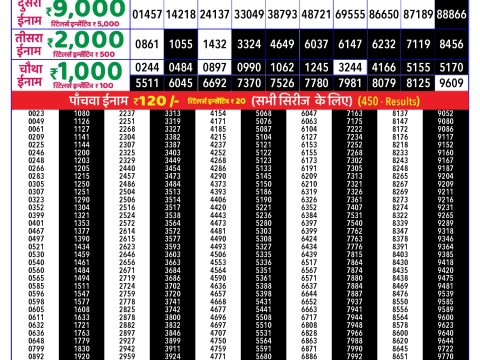This screenshot has height=360, width=480.
Task: Click the number "5155"
Action: 418,68
